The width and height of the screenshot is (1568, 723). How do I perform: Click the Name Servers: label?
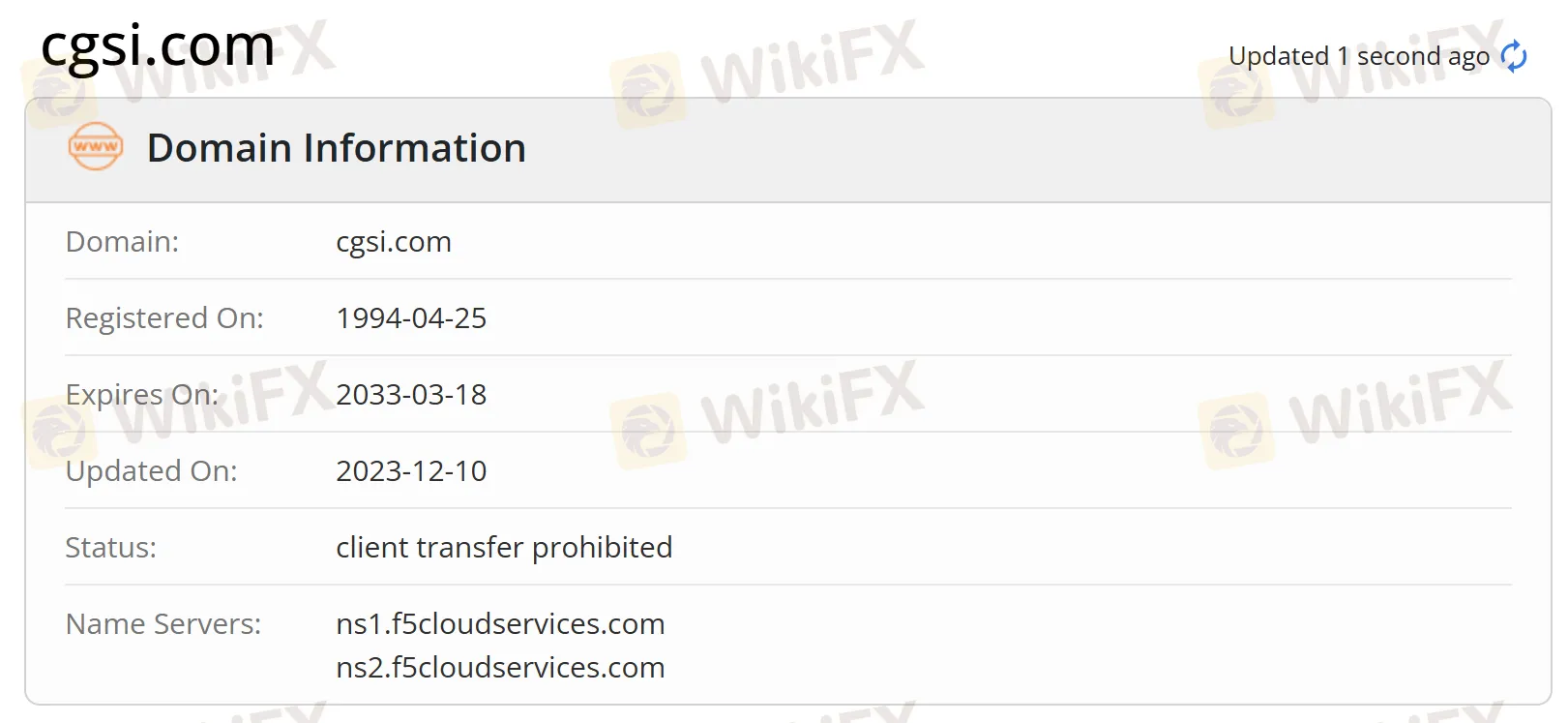(x=163, y=623)
